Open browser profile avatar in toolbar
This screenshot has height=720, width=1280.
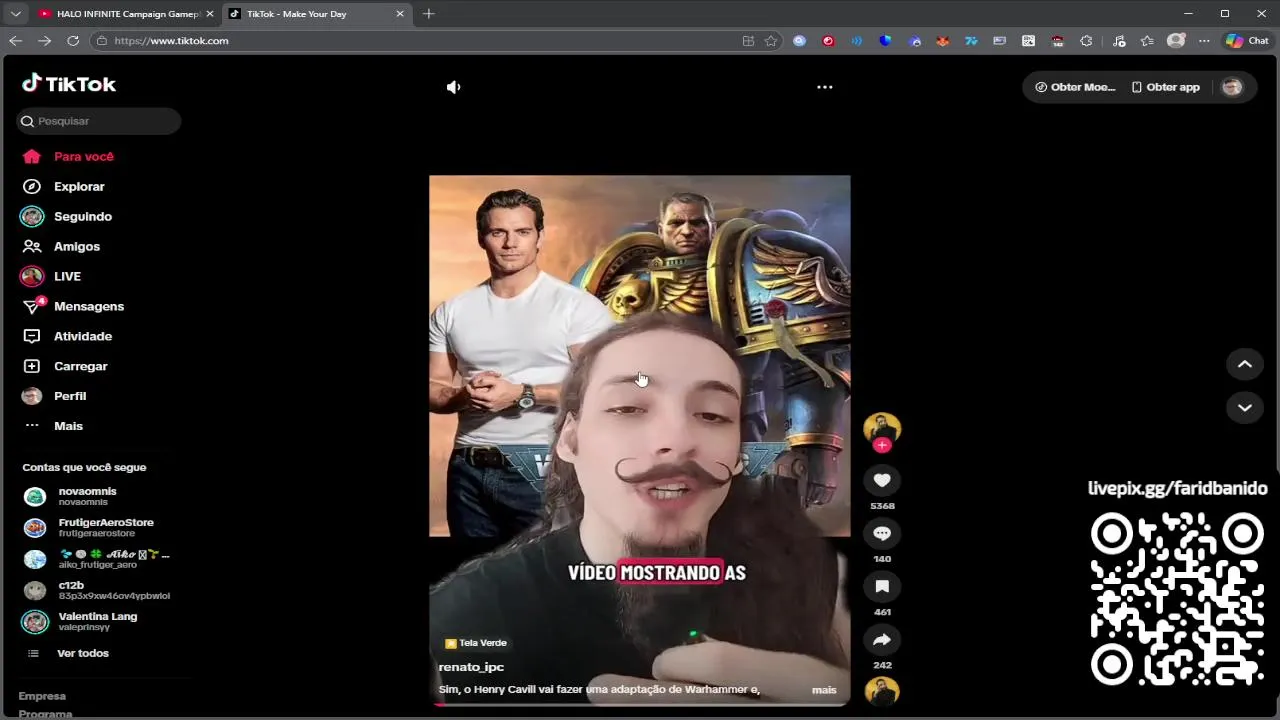coord(1176,41)
